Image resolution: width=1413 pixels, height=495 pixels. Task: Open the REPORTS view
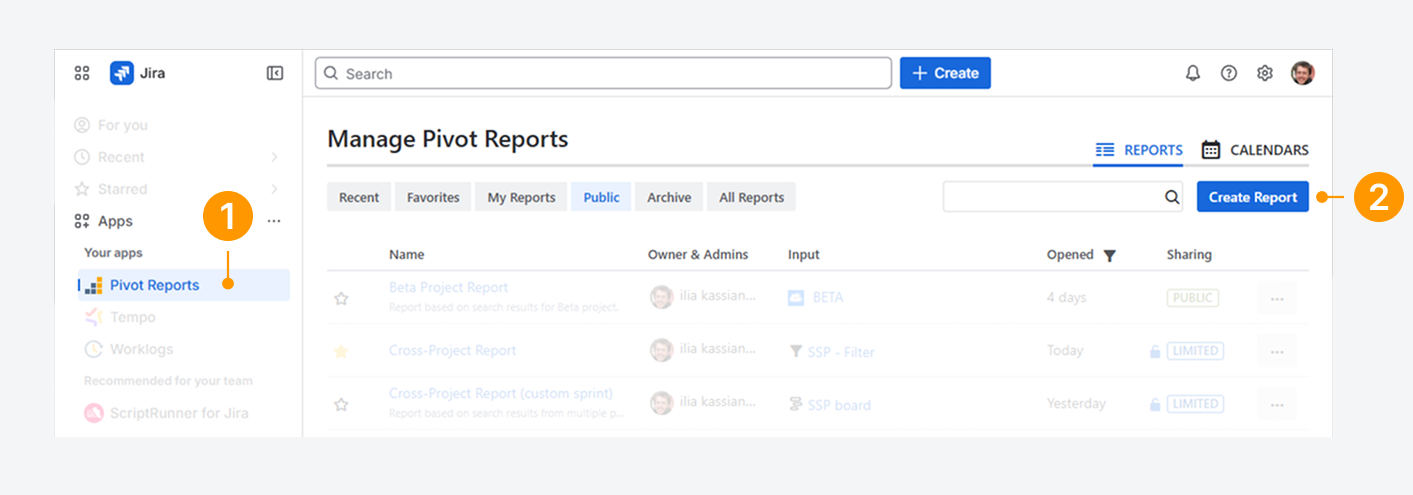coord(1139,150)
